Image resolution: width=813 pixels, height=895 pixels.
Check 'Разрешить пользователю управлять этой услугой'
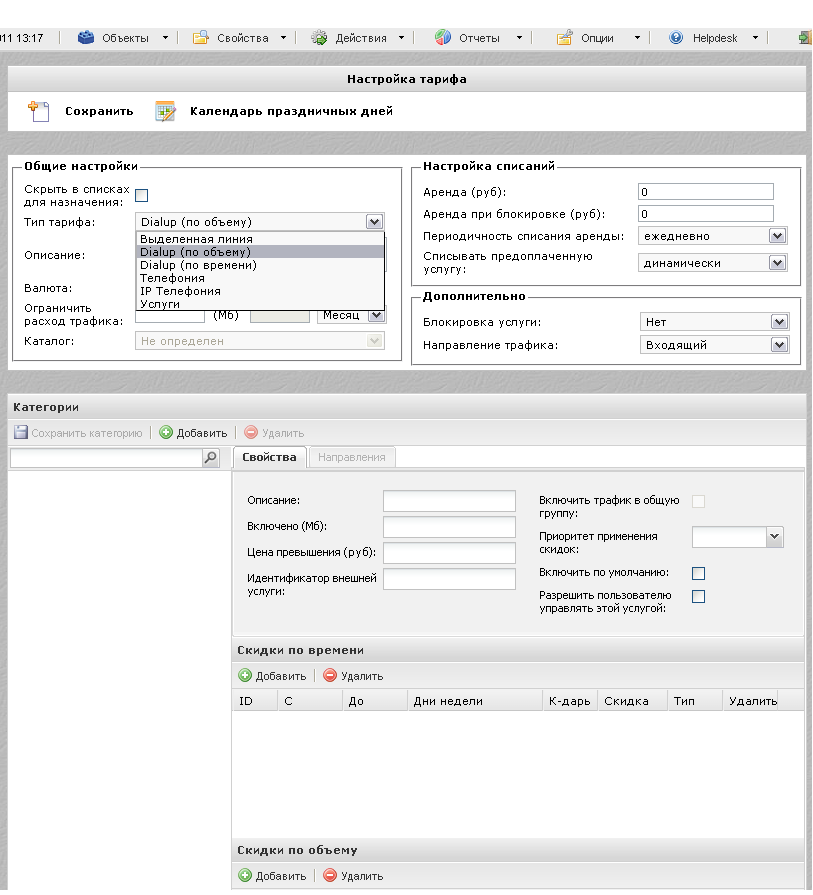tap(699, 597)
